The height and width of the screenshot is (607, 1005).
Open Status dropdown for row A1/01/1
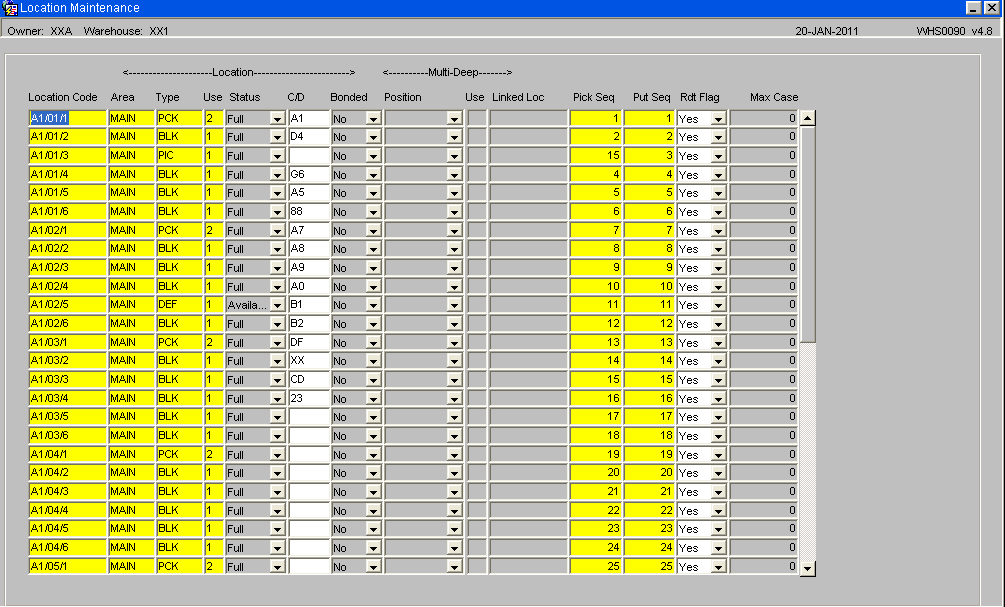[x=277, y=119]
